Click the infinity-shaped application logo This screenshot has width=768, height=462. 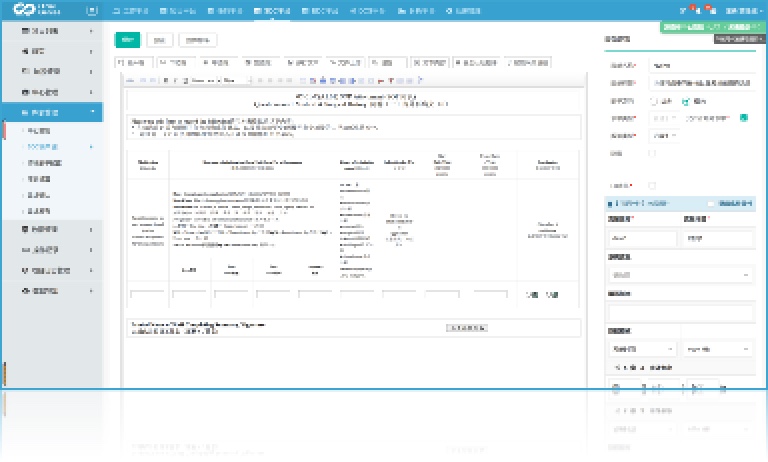coord(24,9)
